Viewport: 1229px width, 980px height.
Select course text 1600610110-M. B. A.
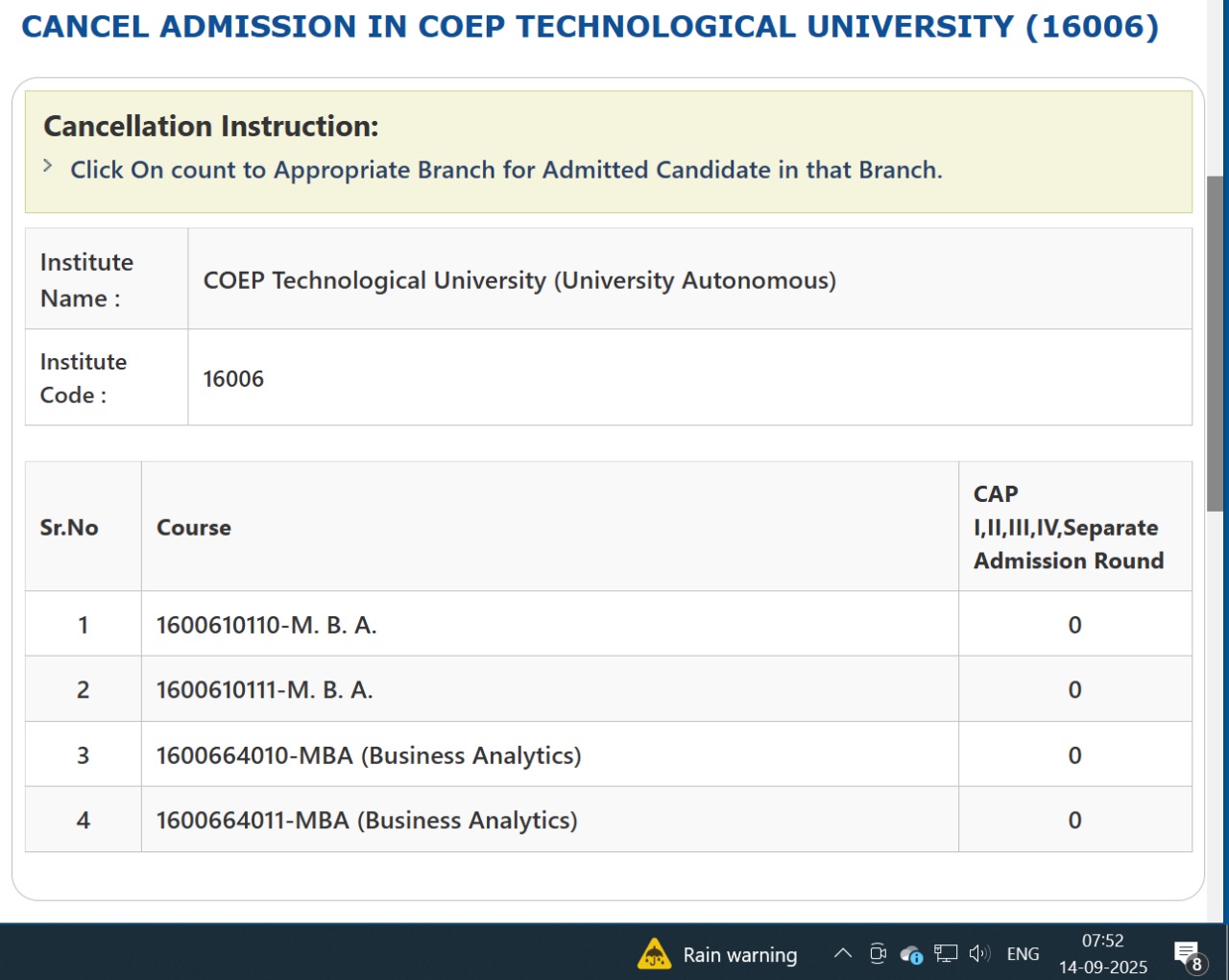266,625
